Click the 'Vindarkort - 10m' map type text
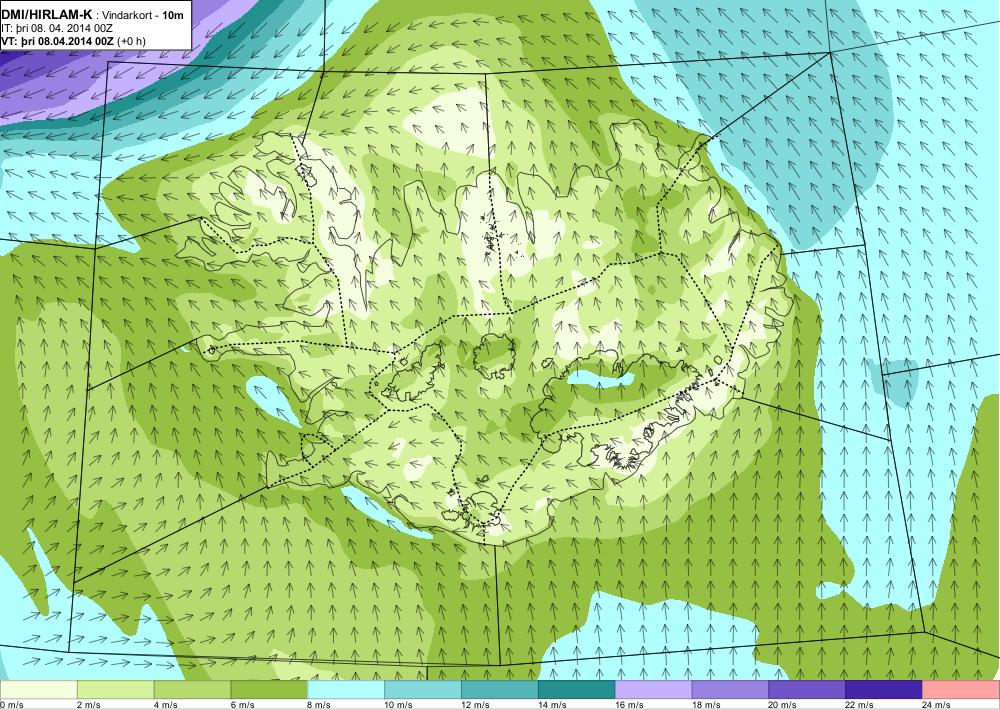The width and height of the screenshot is (1000, 710). pos(142,15)
